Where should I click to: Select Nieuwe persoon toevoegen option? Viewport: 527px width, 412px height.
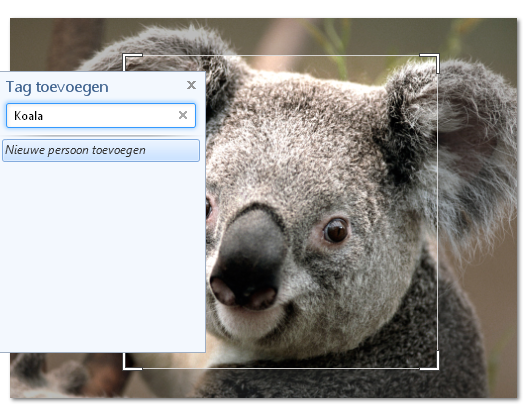[x=101, y=150]
